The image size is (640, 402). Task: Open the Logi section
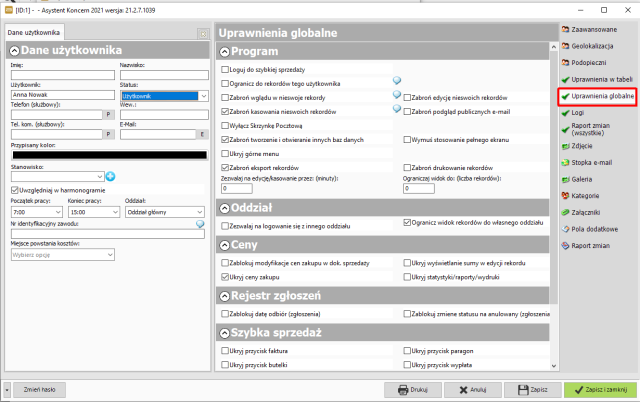[573, 113]
